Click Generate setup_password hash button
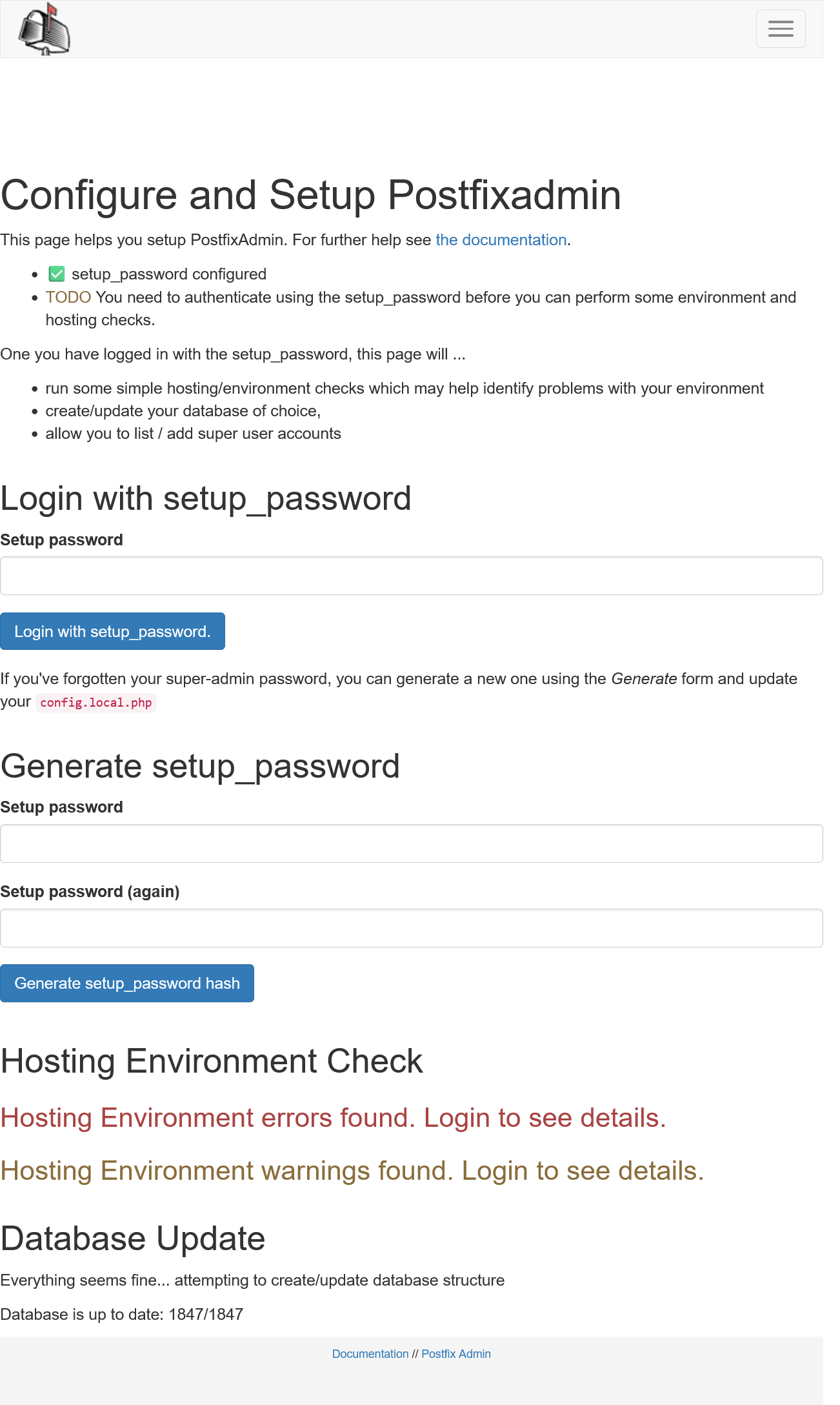 coord(127,983)
